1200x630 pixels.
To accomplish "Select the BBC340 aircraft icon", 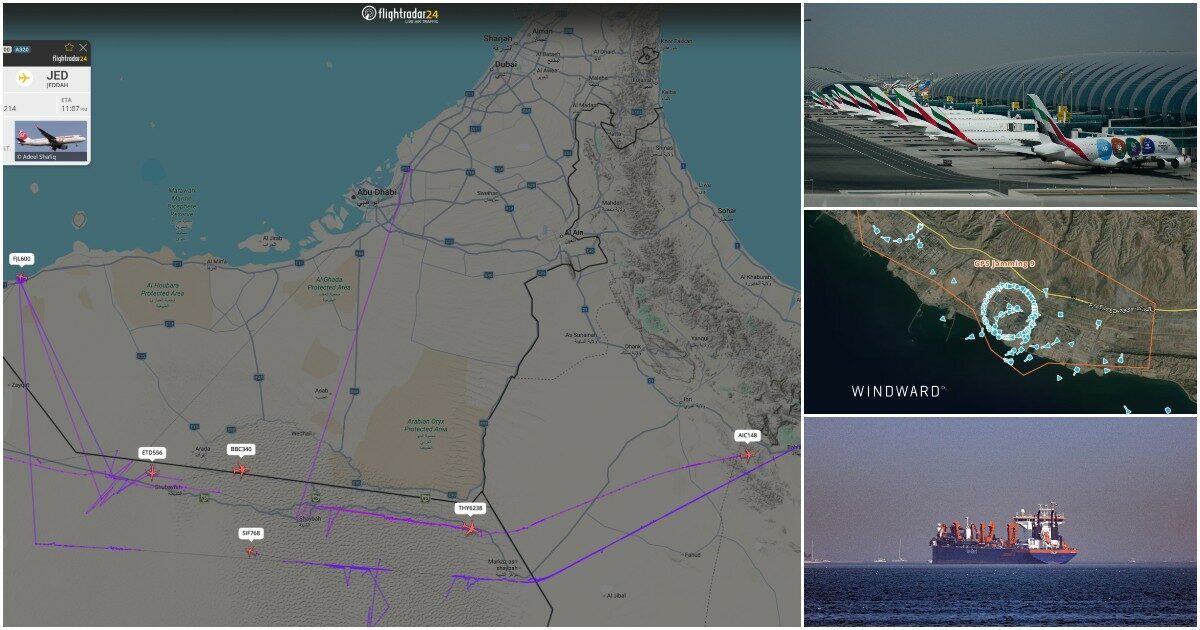I will [240, 469].
